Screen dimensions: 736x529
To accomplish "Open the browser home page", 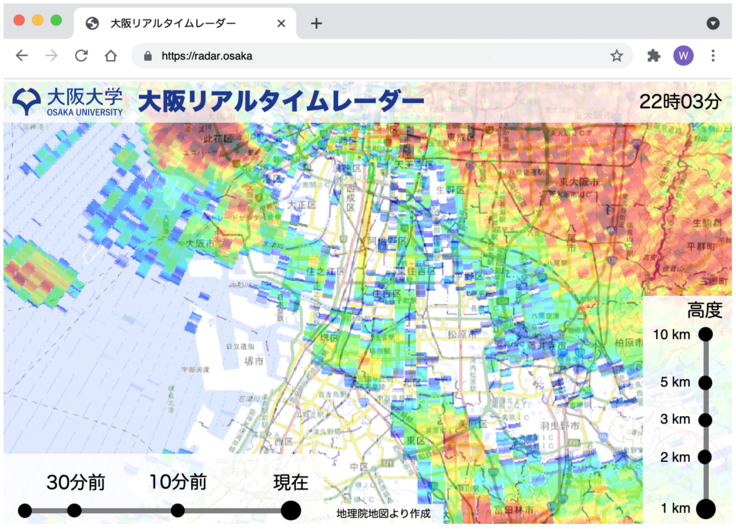I will tap(111, 56).
